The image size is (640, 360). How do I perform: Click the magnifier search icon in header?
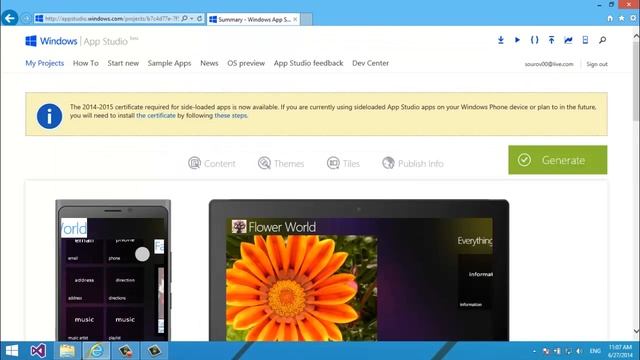602,40
